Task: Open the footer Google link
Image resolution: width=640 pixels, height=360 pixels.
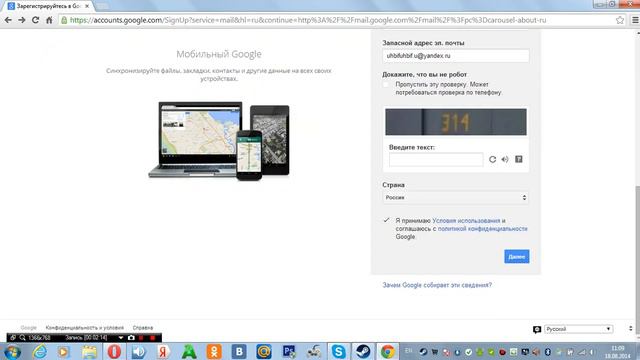Action: click(29, 328)
